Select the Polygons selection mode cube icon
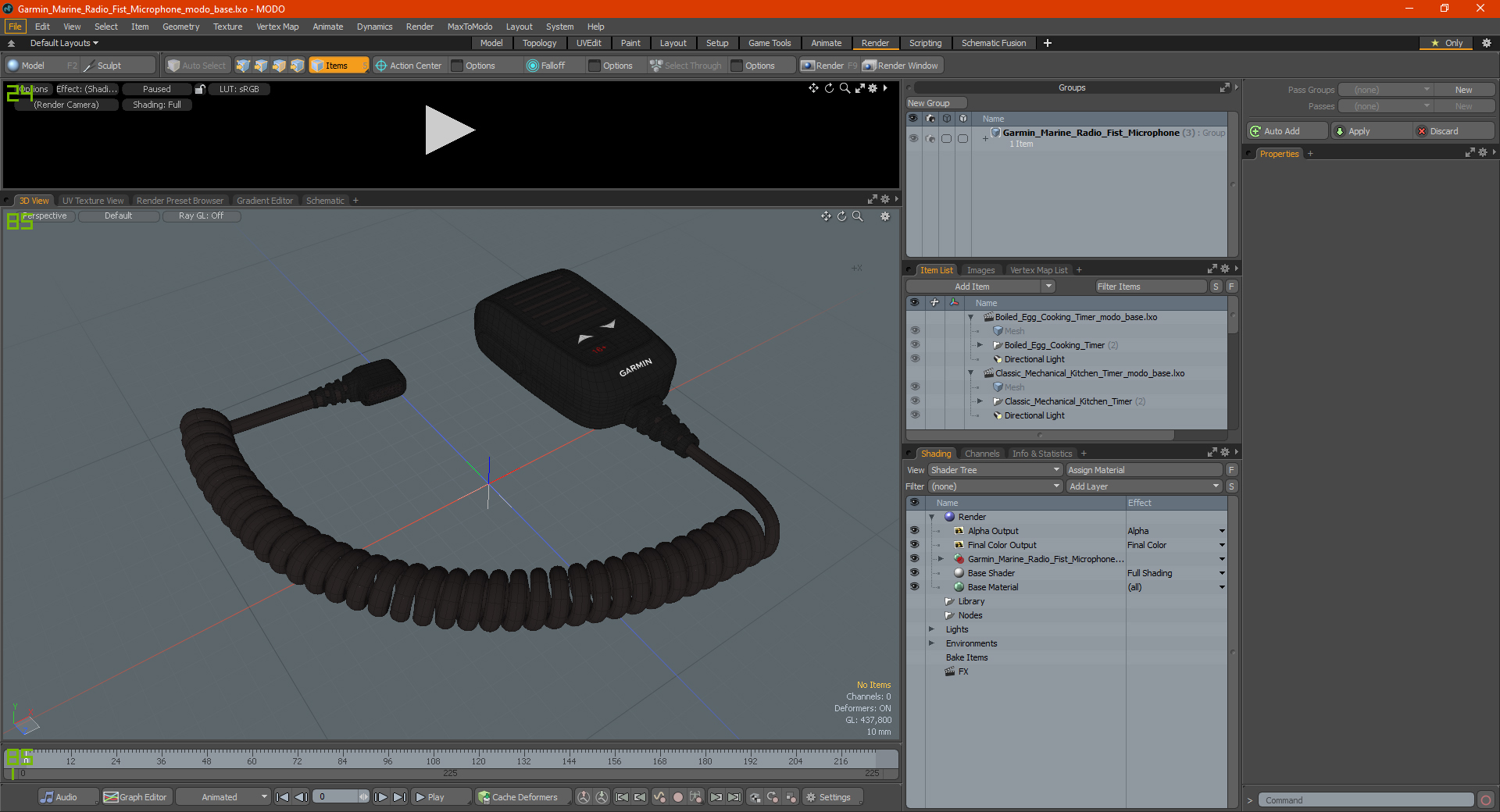 (x=279, y=66)
